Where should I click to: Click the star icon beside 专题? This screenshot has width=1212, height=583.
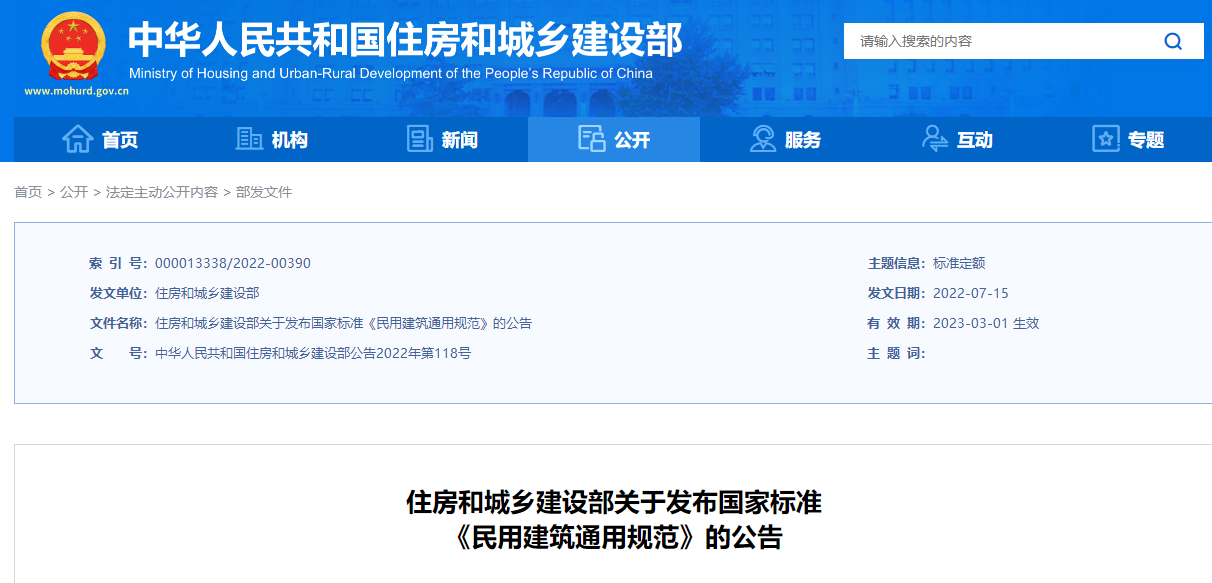point(1106,139)
